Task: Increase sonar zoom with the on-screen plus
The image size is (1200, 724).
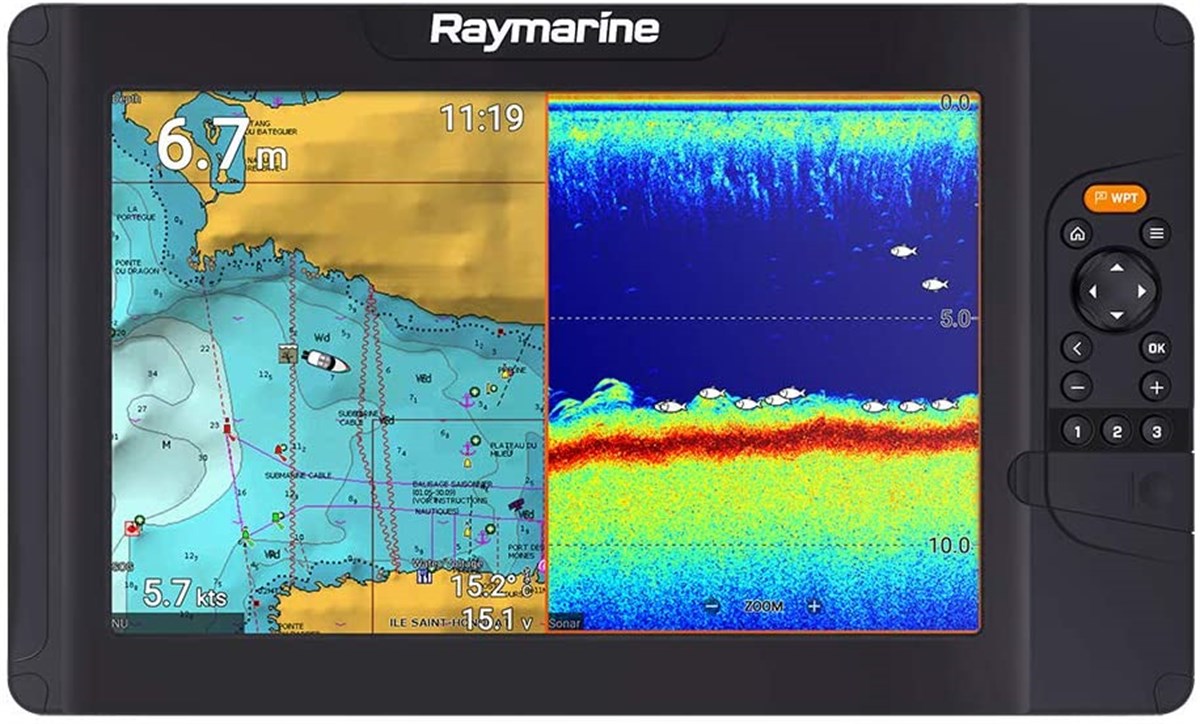Action: coord(813,606)
